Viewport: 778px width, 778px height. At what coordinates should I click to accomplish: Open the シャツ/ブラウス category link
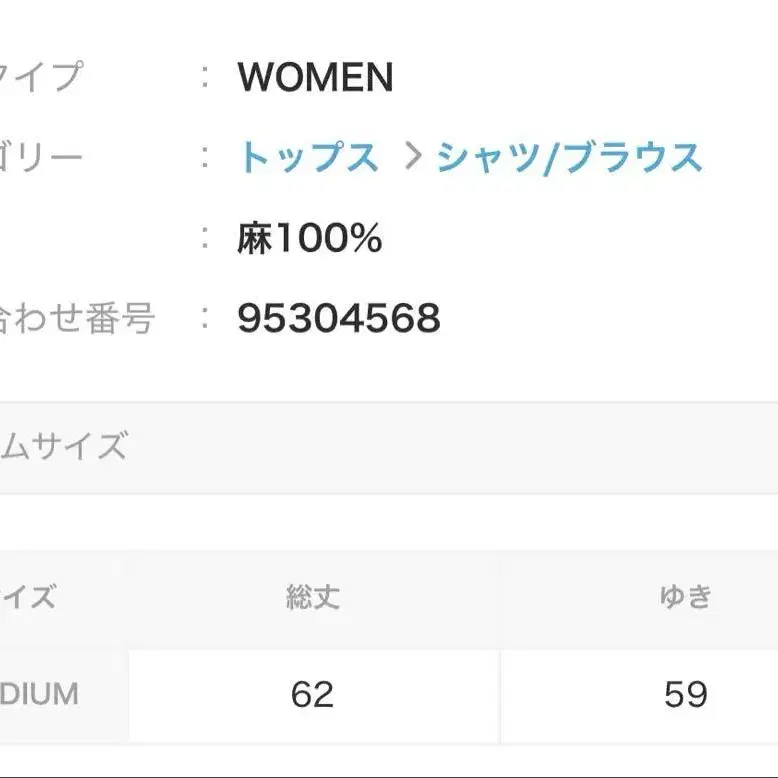pyautogui.click(x=569, y=158)
